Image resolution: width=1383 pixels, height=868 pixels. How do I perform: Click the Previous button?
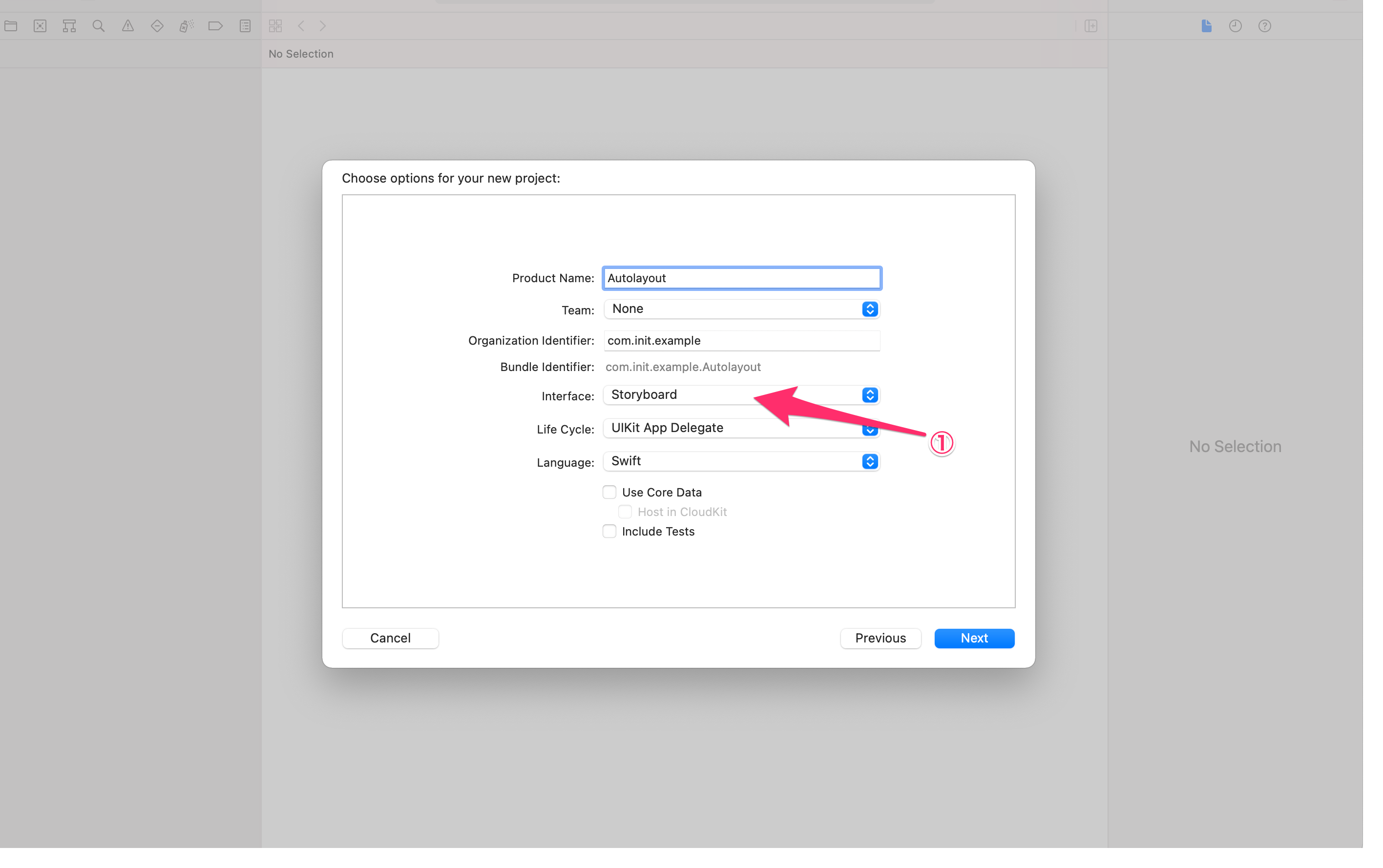point(880,638)
